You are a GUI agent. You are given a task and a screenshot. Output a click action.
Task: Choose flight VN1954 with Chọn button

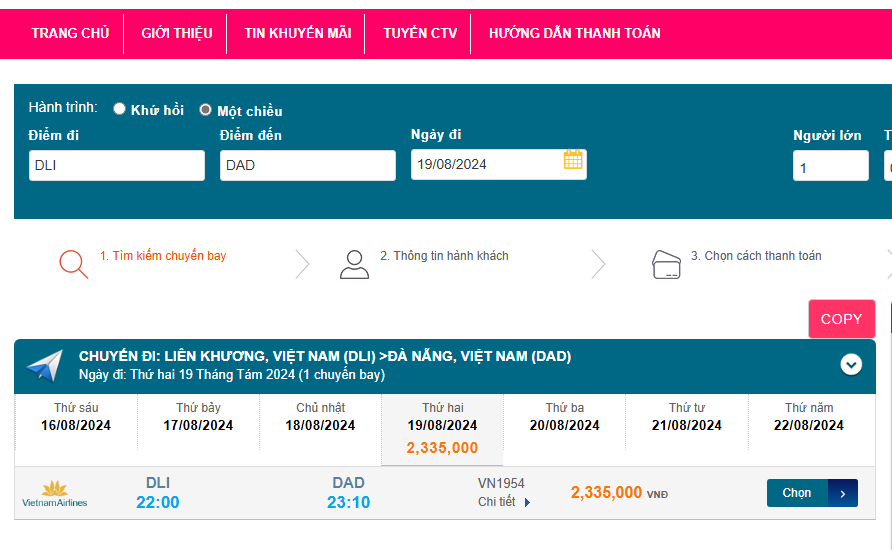pyautogui.click(x=811, y=493)
